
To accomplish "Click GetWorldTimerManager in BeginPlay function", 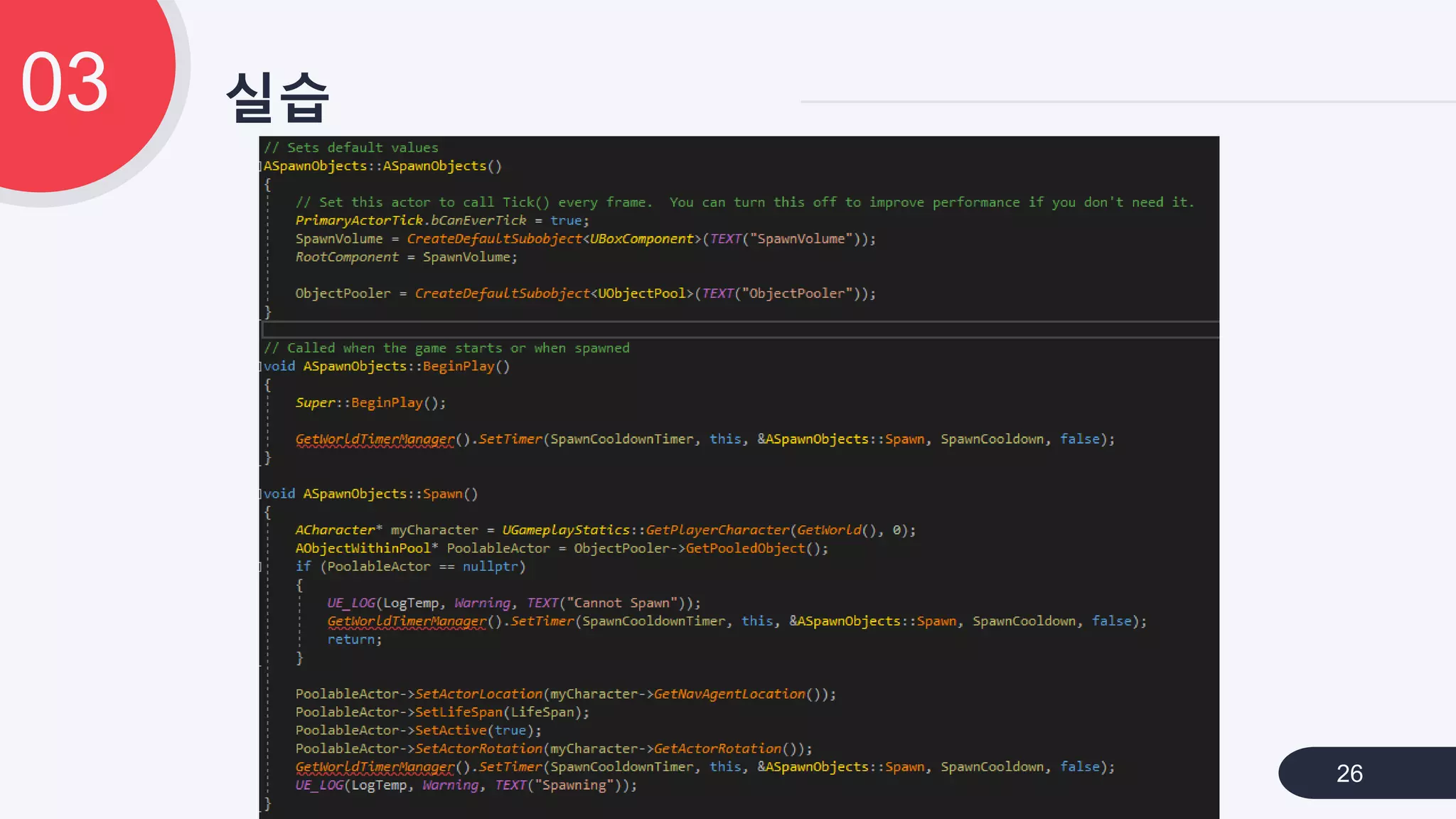I will point(375,439).
